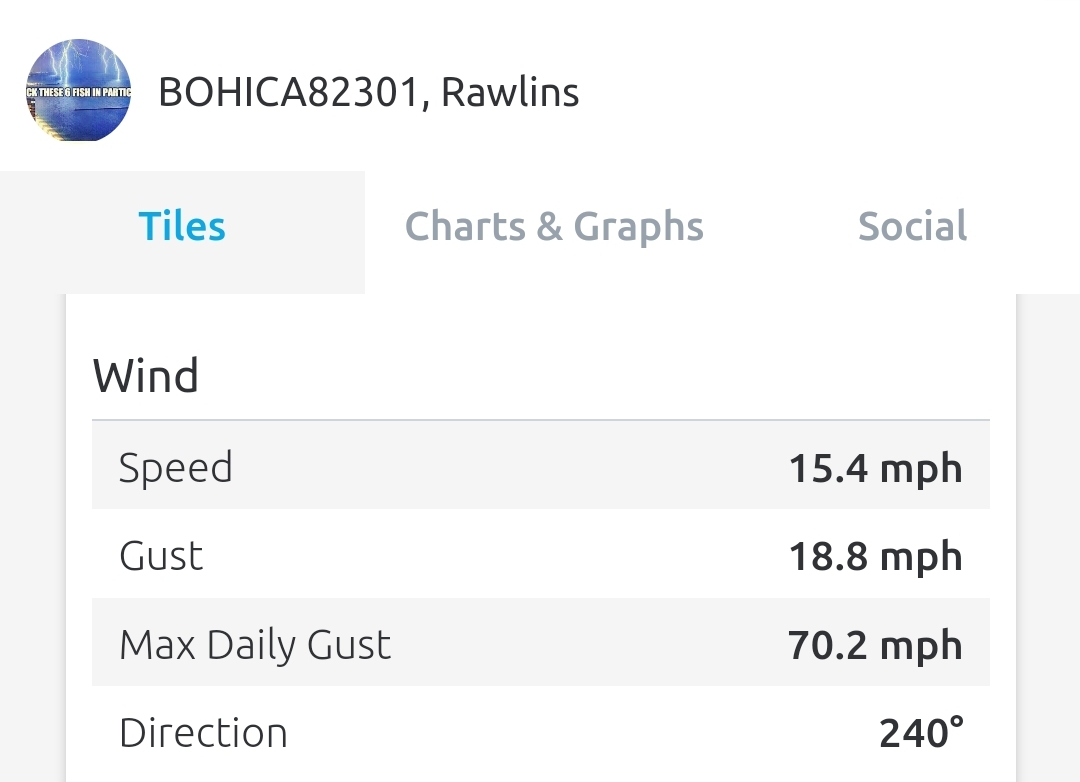Select the Speed label in Wind tile
Viewport: 1080px width, 782px height.
coord(176,468)
